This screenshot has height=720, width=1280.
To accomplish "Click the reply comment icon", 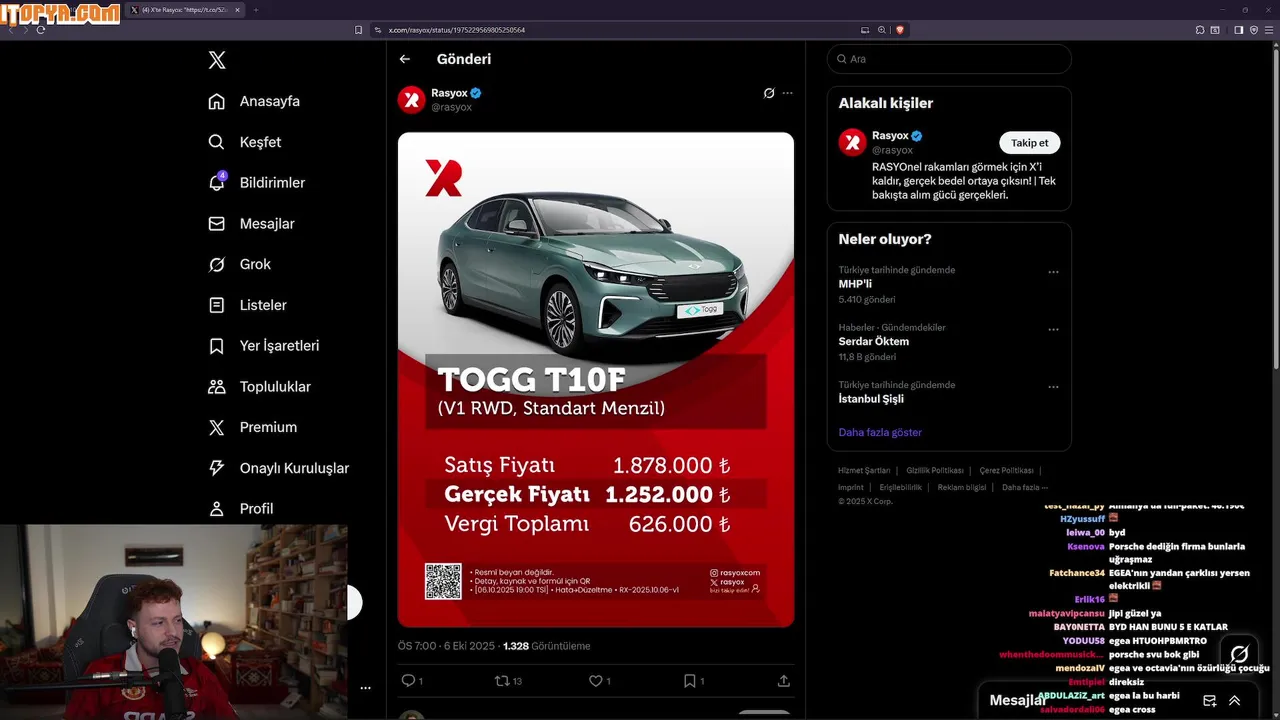I will 408,680.
